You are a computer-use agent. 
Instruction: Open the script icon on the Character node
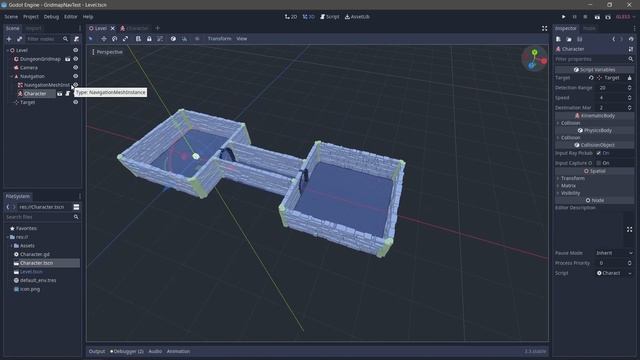[x=68, y=94]
